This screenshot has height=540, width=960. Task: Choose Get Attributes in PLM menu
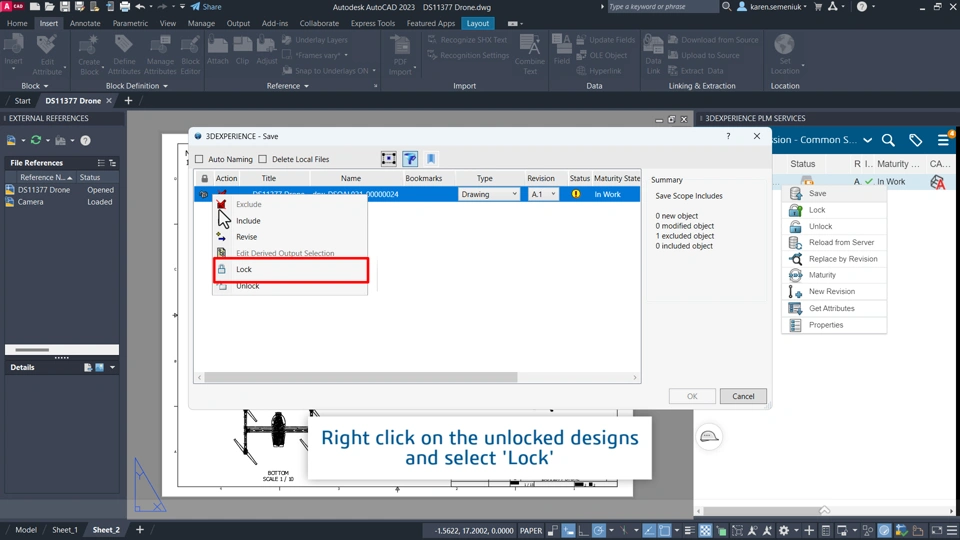pyautogui.click(x=834, y=309)
